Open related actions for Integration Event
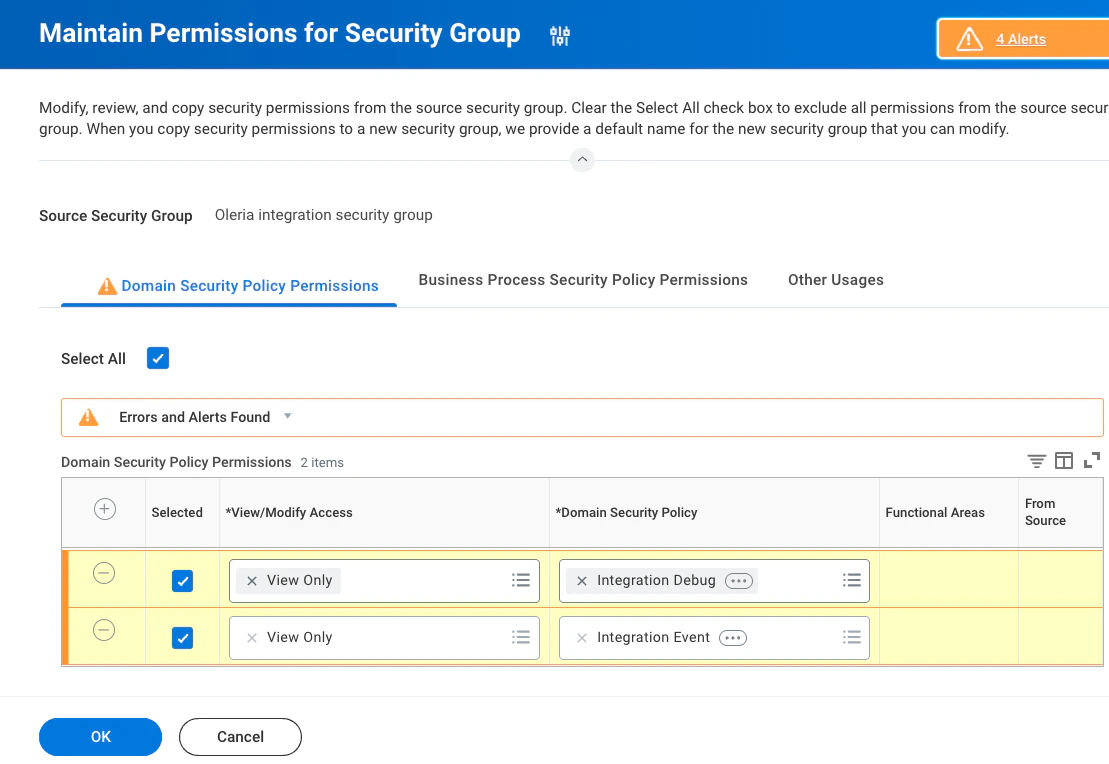 [x=733, y=638]
